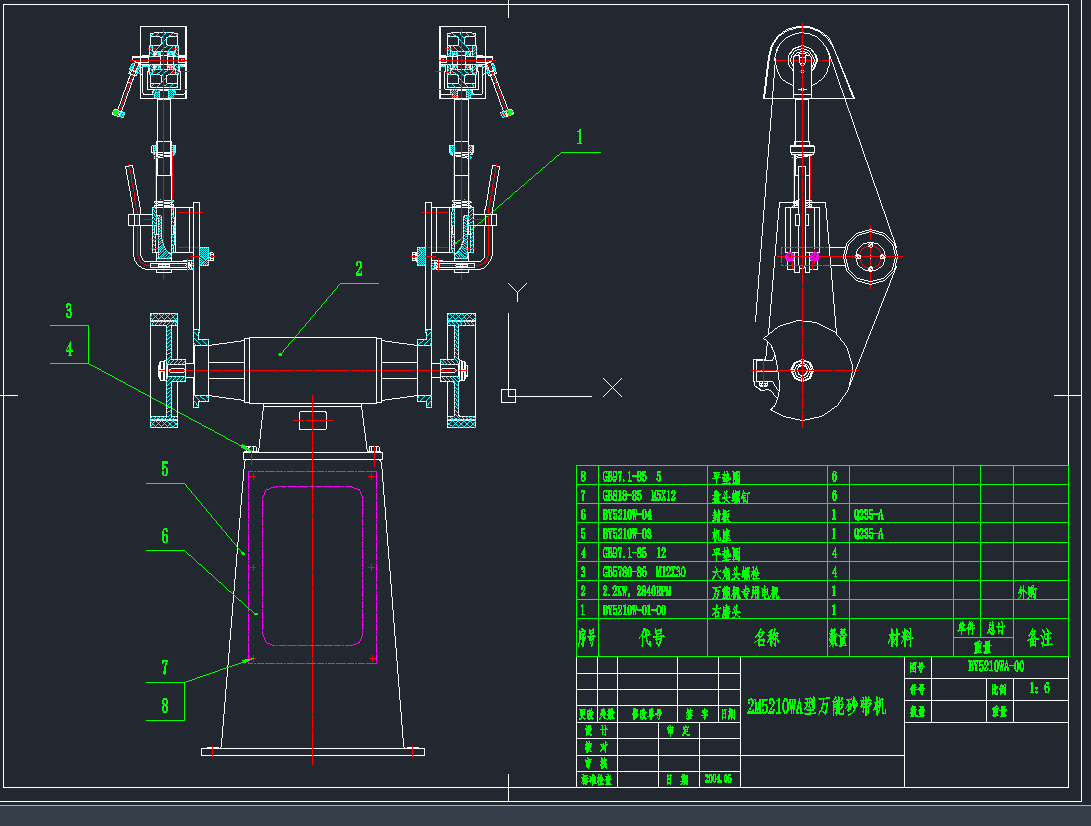1091x826 pixels.
Task: Click the 外购 remark cell
Action: coord(1026,591)
